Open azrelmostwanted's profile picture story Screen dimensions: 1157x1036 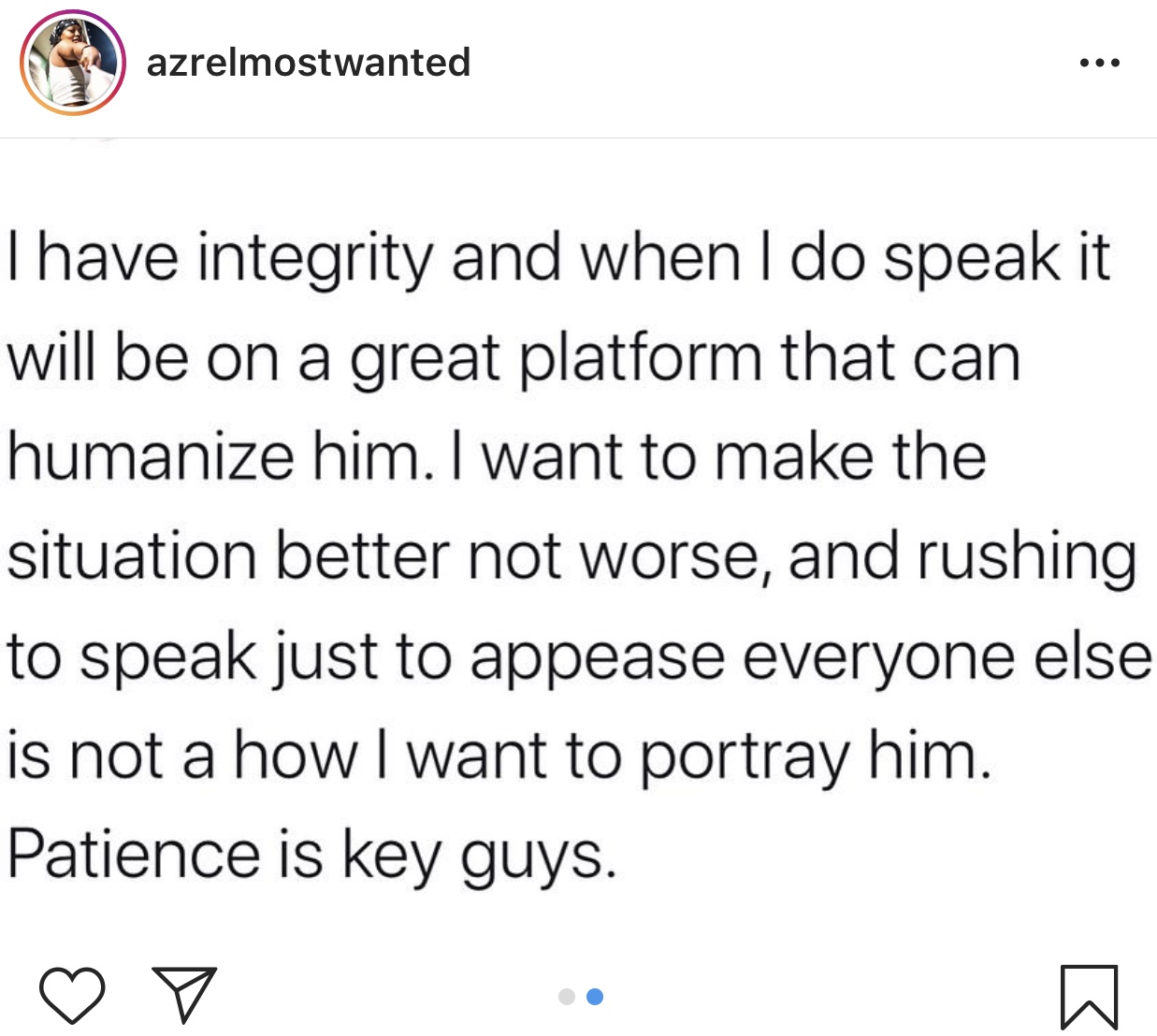tap(73, 64)
